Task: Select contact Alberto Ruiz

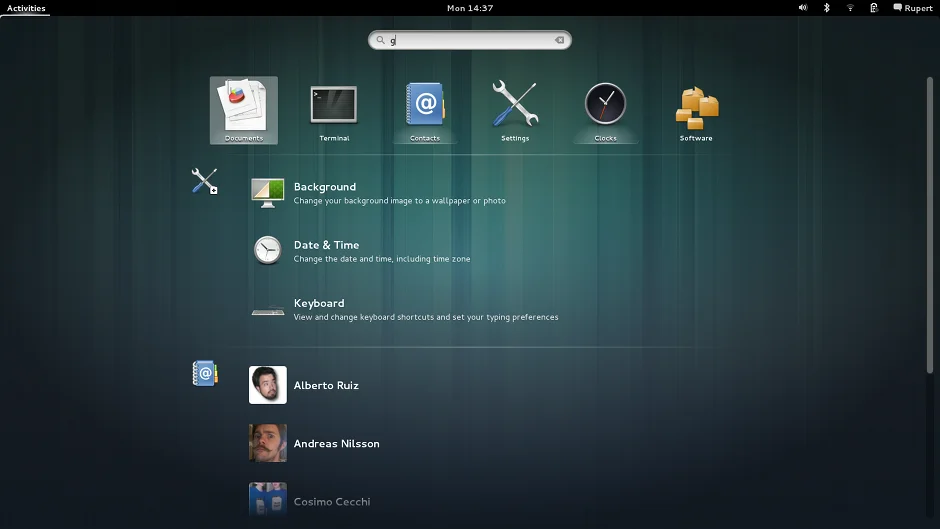Action: (x=326, y=386)
